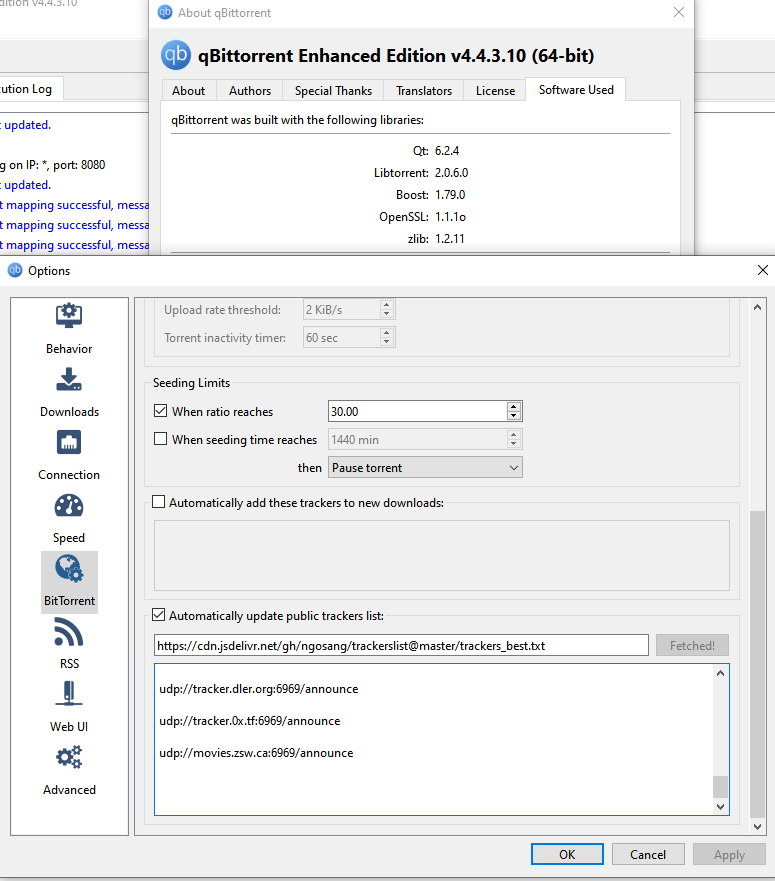This screenshot has height=881, width=775.
Task: Click the Libtorrent version 2.0.6.0
Action: coord(451,172)
